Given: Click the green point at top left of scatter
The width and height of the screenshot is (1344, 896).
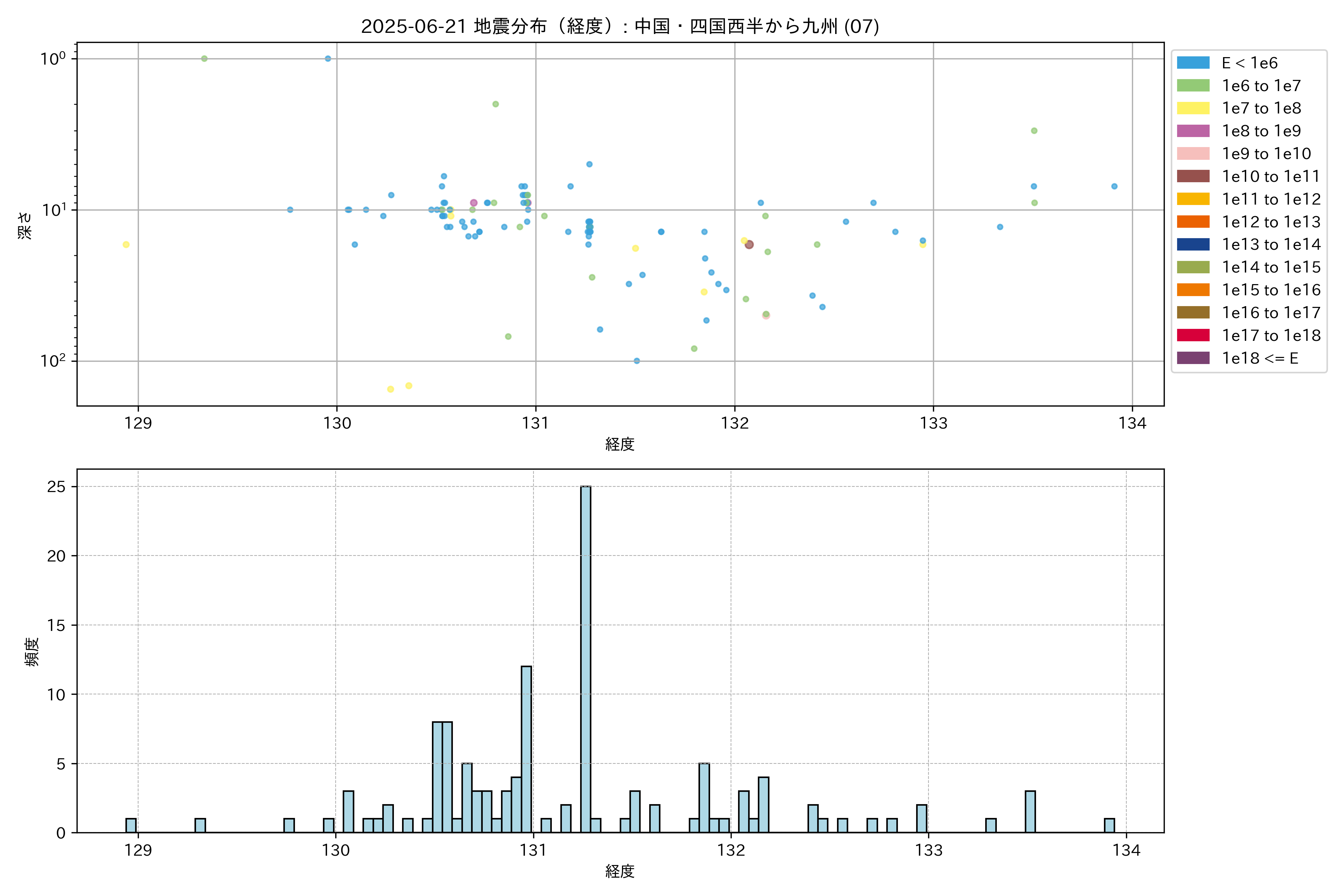Looking at the screenshot, I should (x=205, y=59).
